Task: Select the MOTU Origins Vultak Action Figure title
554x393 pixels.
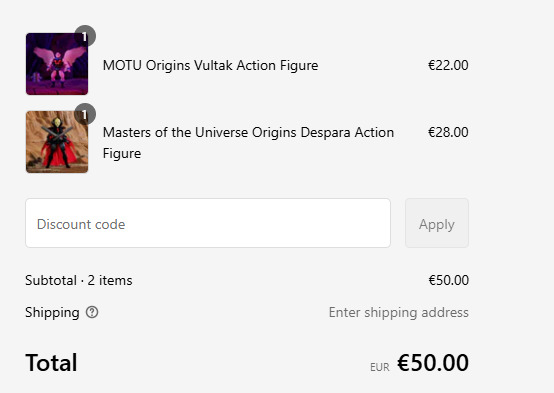Action: 210,65
